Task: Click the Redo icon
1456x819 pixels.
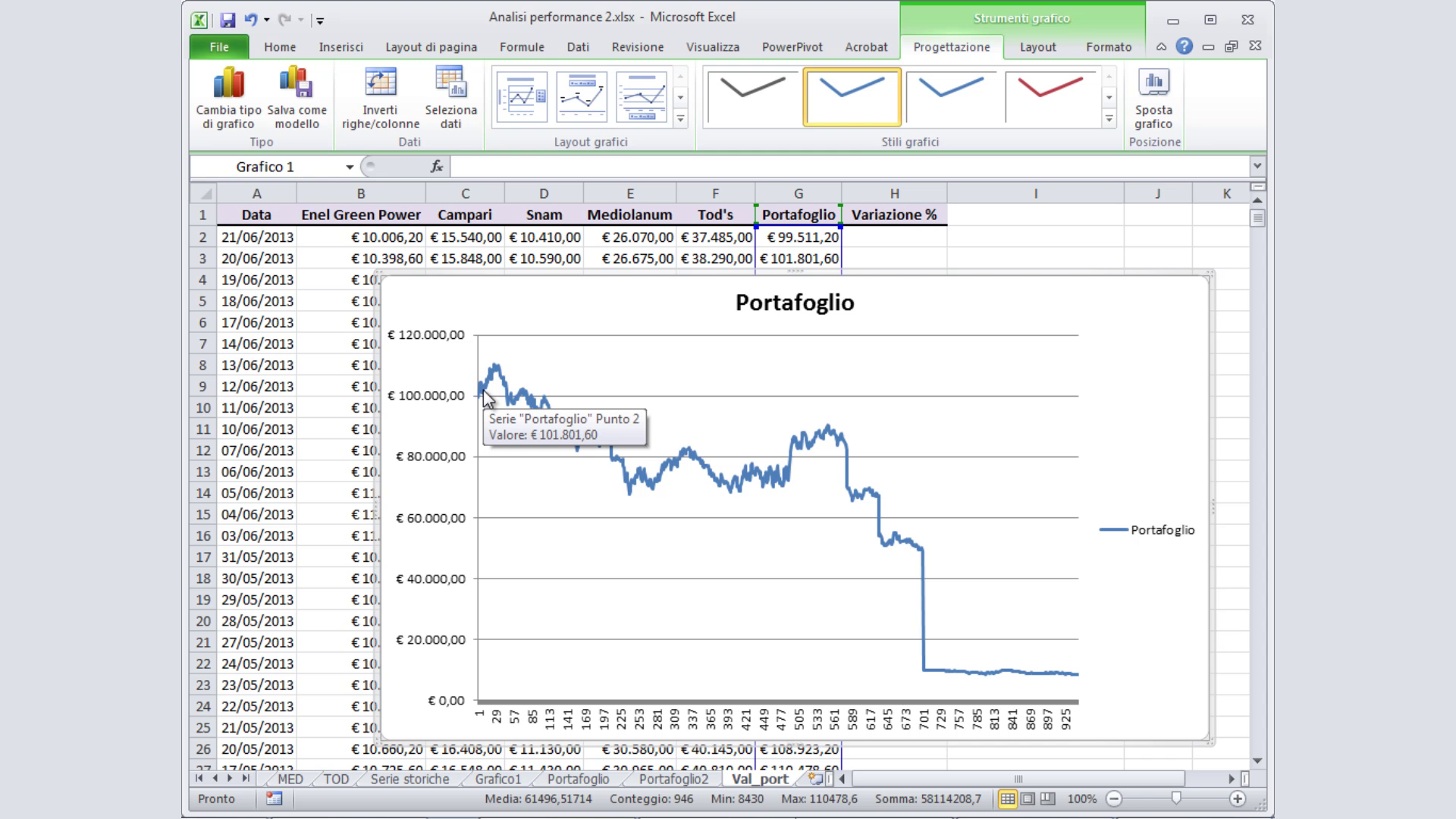Action: [x=284, y=20]
